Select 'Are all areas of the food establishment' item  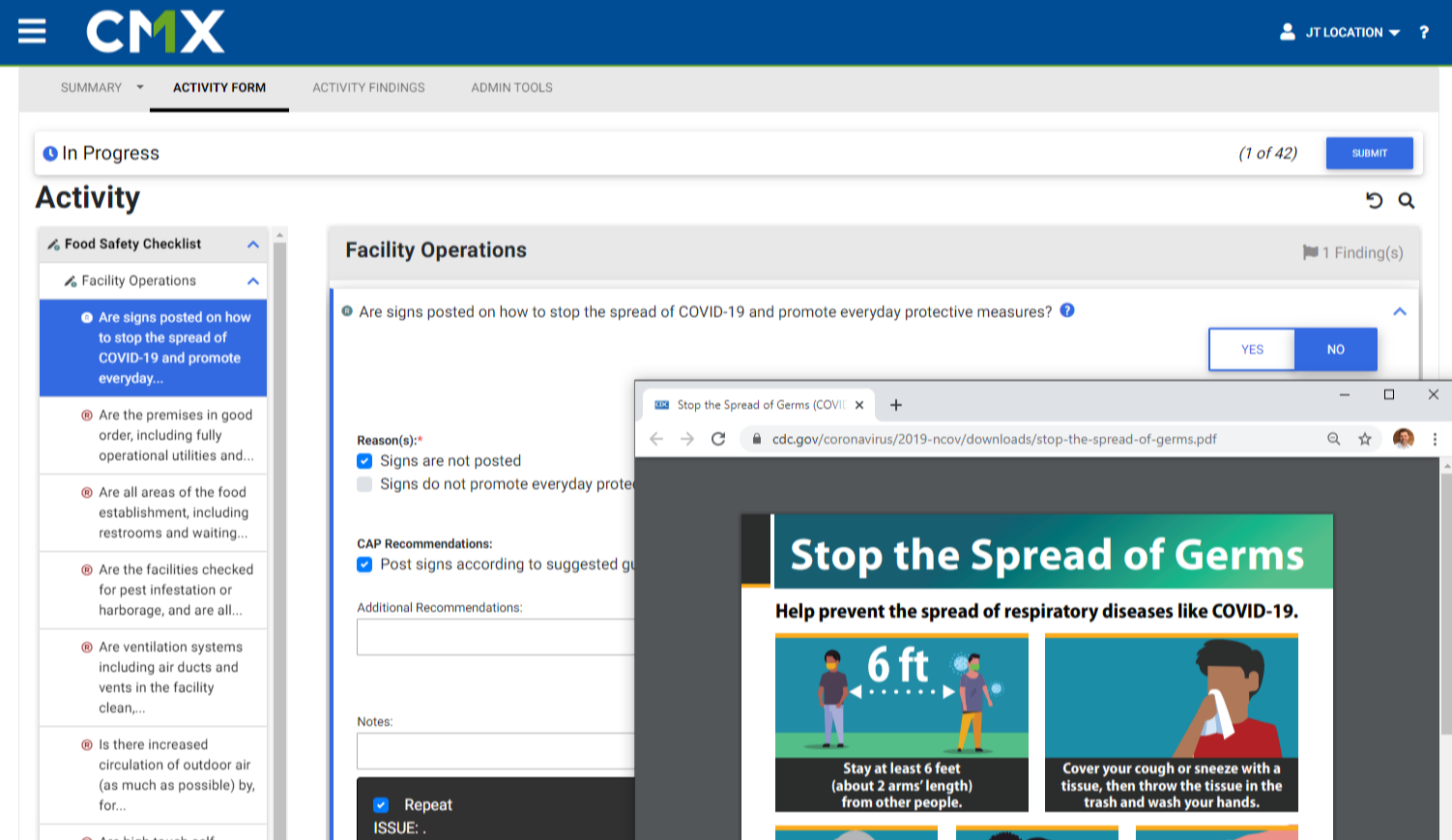click(153, 512)
